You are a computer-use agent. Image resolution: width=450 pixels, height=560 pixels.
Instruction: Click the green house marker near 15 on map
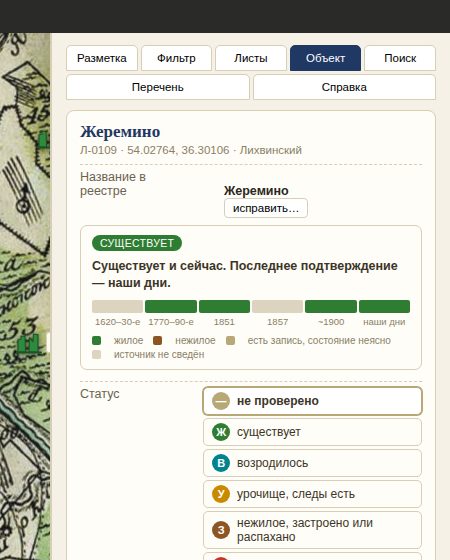43,139
